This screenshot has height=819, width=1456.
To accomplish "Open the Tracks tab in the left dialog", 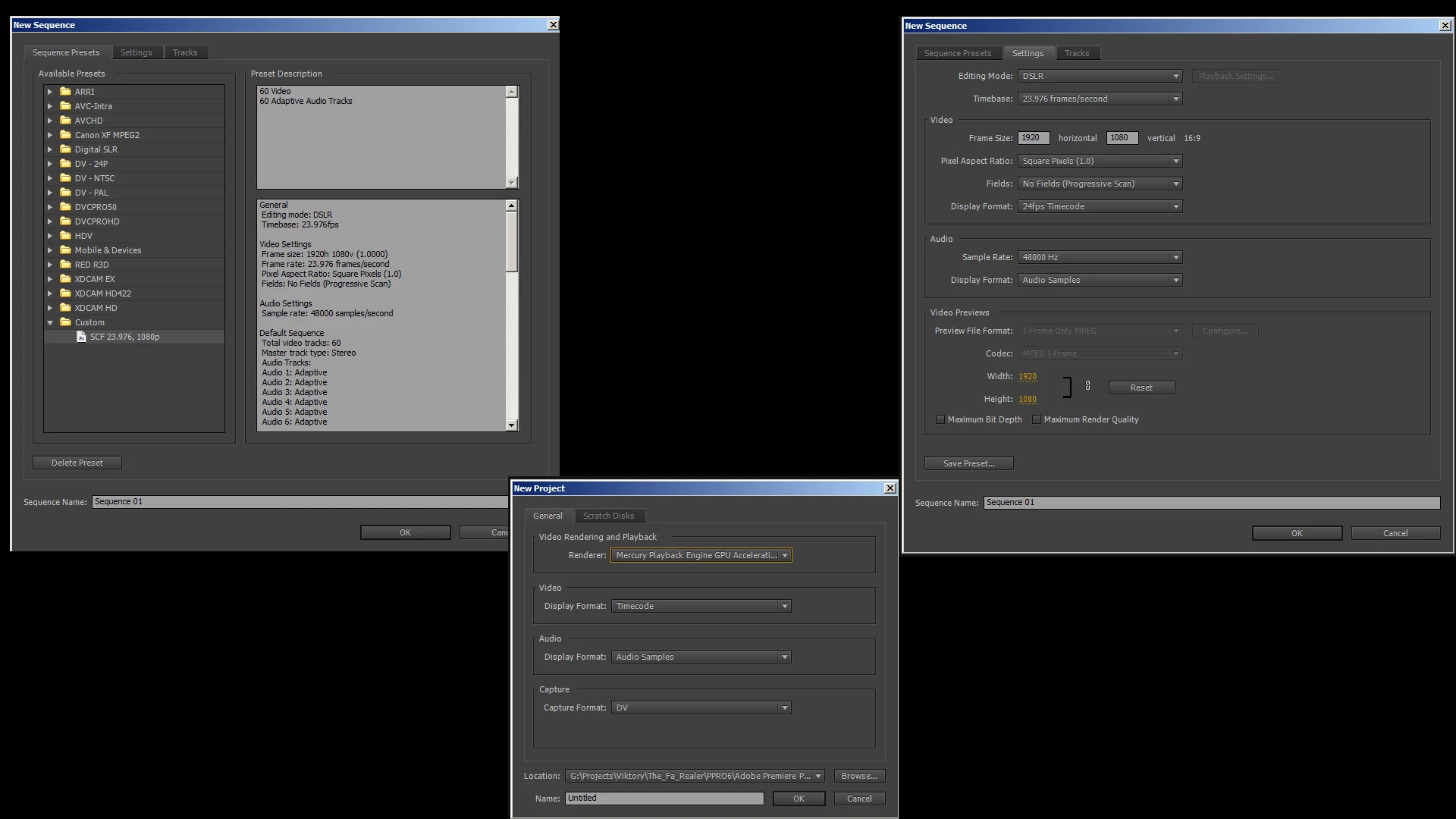I will (185, 52).
